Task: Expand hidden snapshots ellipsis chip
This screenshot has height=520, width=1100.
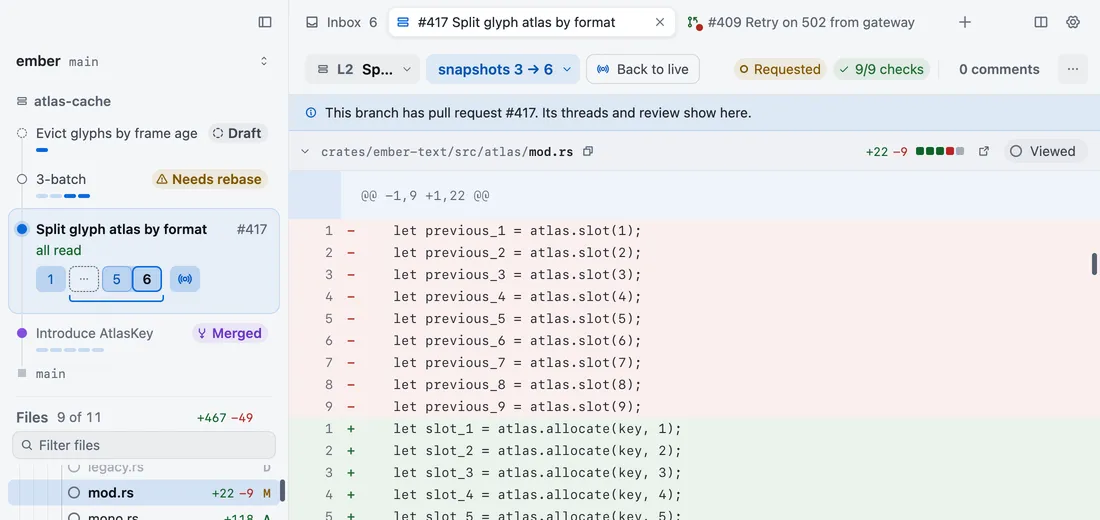Action: point(83,279)
